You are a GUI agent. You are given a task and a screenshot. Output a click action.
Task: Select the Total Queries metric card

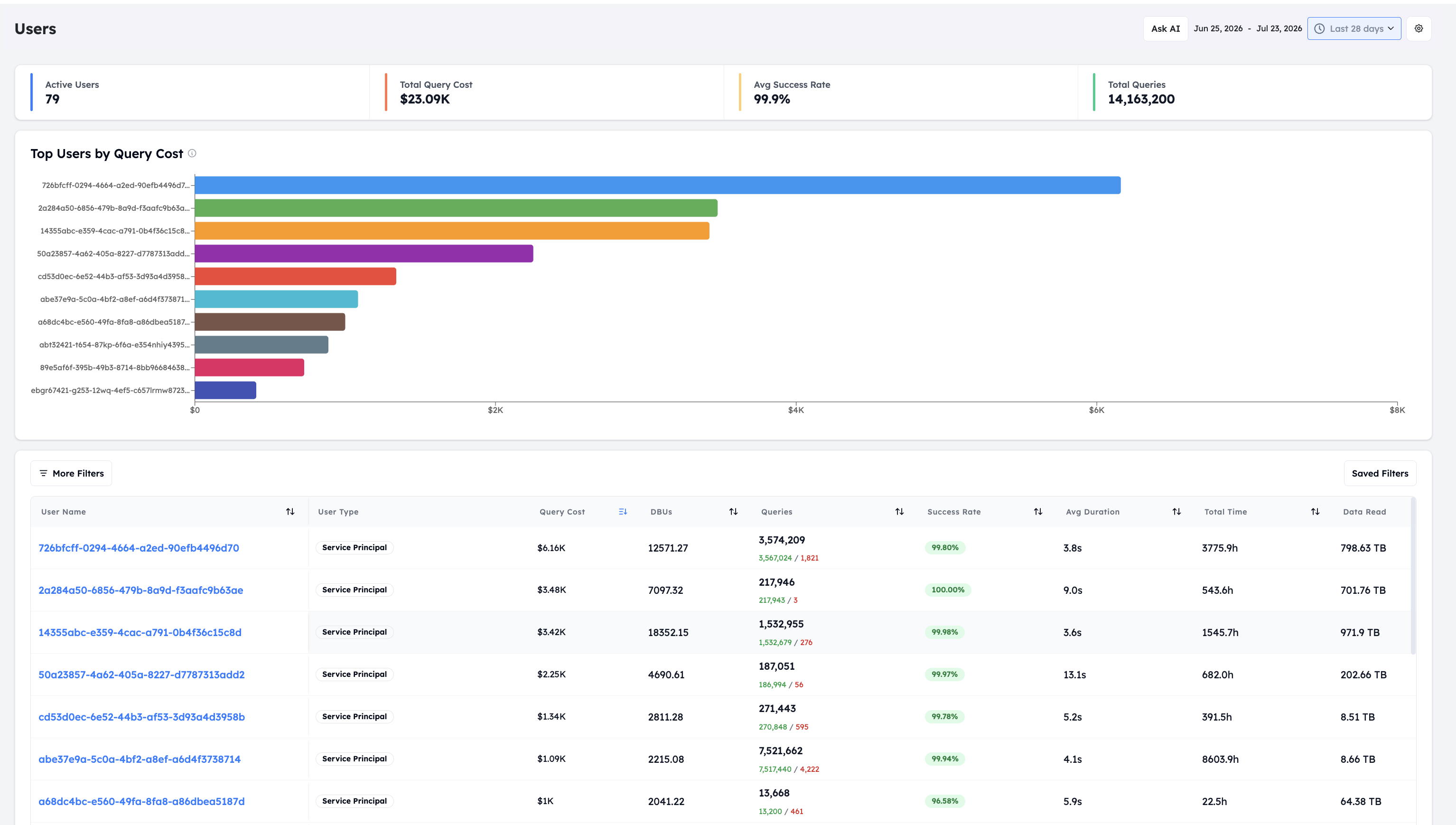[1254, 92]
